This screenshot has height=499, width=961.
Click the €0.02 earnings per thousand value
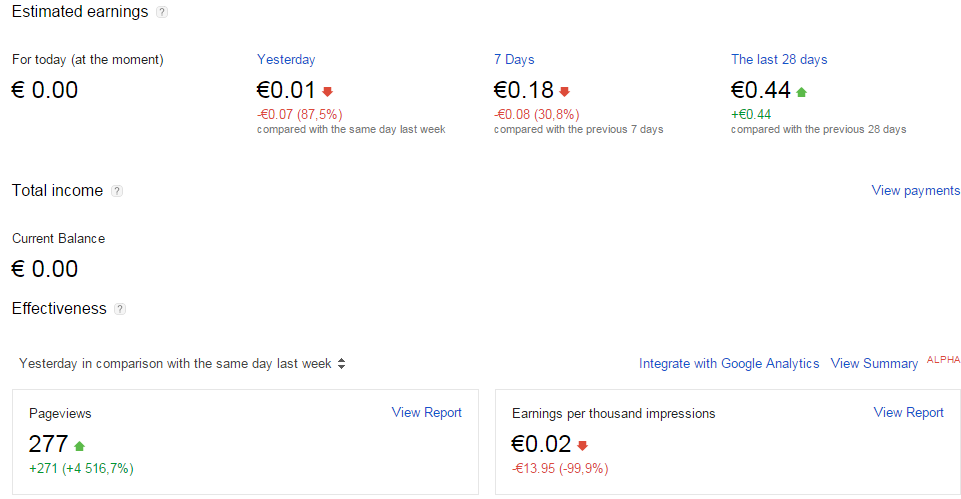click(x=541, y=445)
